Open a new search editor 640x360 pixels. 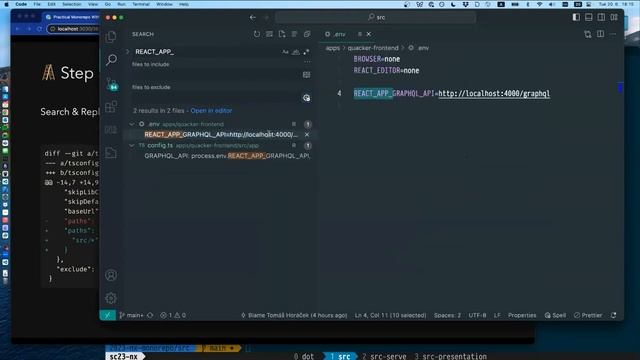pos(282,34)
